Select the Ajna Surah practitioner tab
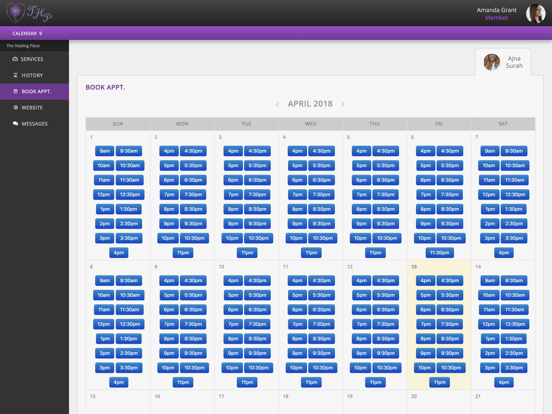This screenshot has width=552, height=414. coord(503,62)
